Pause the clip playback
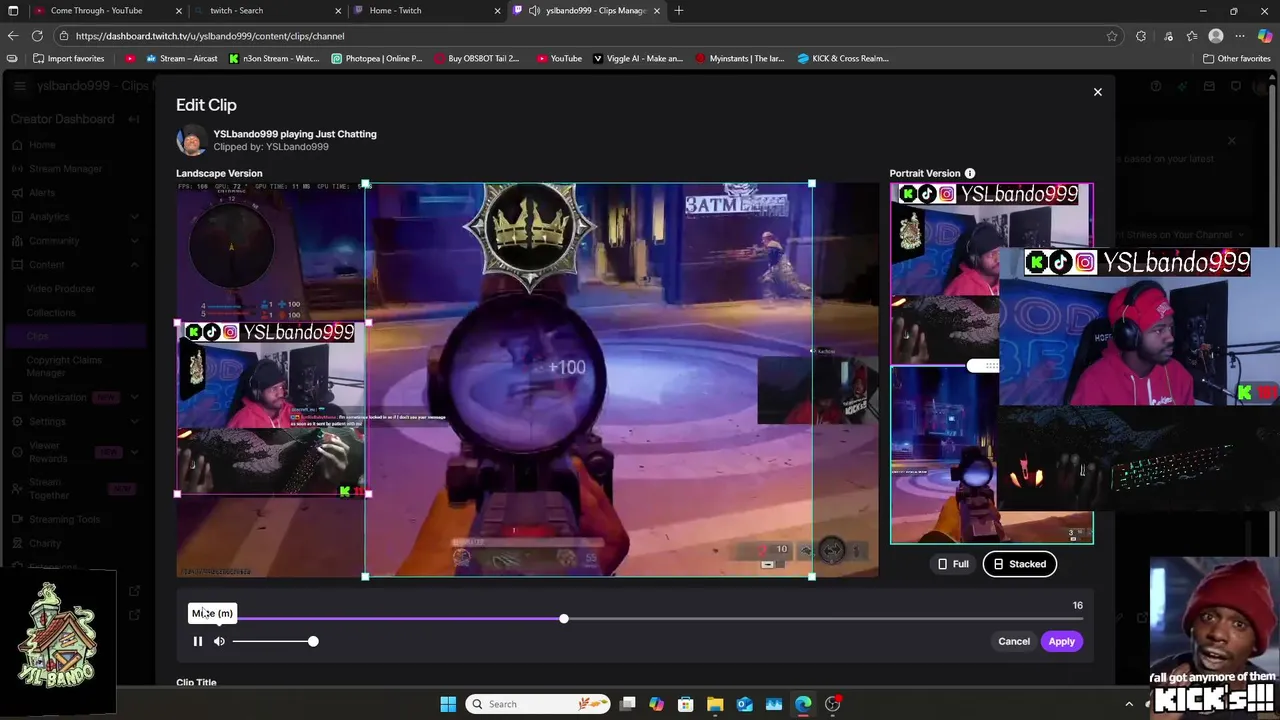The image size is (1280, 720). click(198, 641)
